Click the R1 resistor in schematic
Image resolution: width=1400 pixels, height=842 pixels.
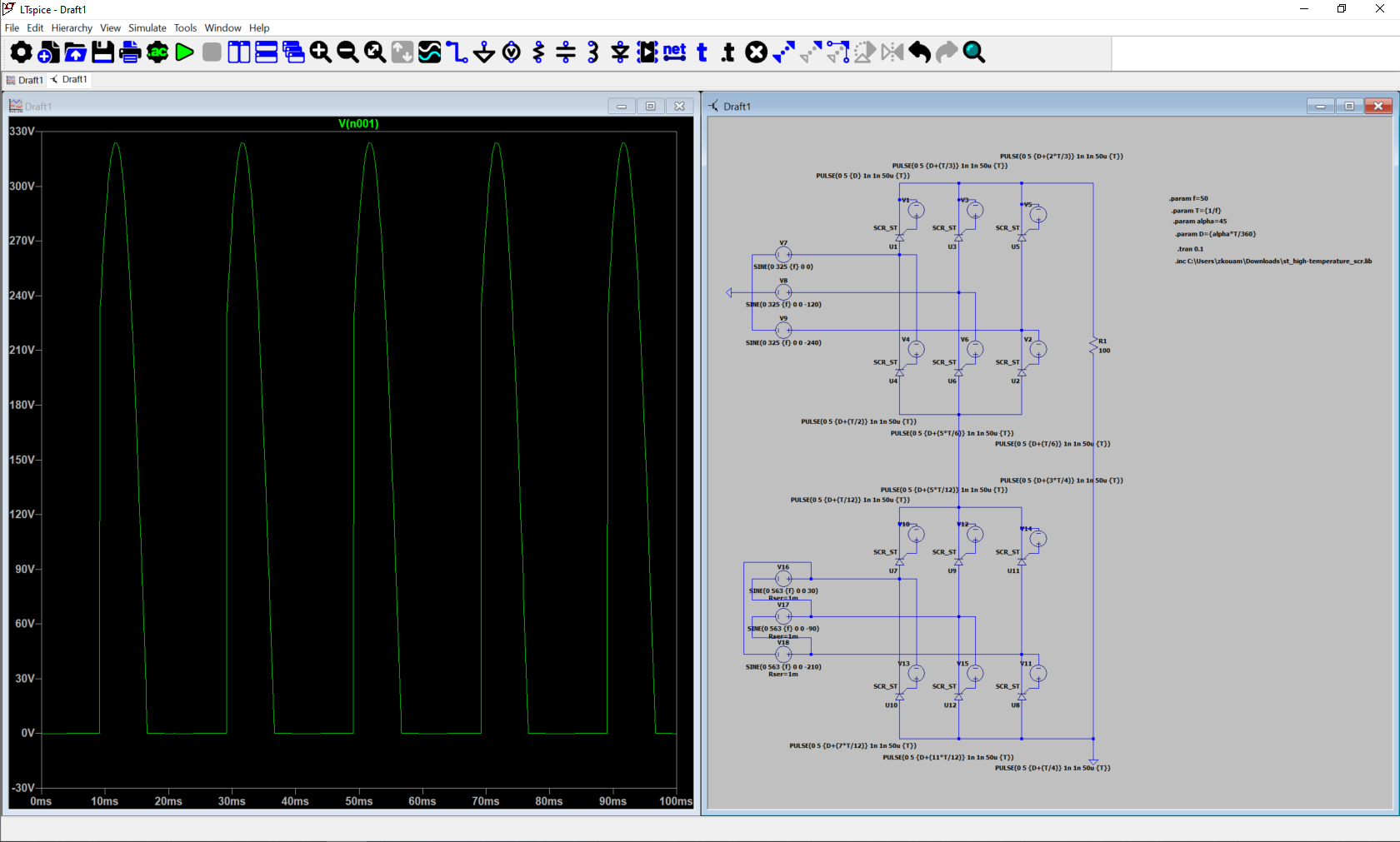[x=1093, y=346]
